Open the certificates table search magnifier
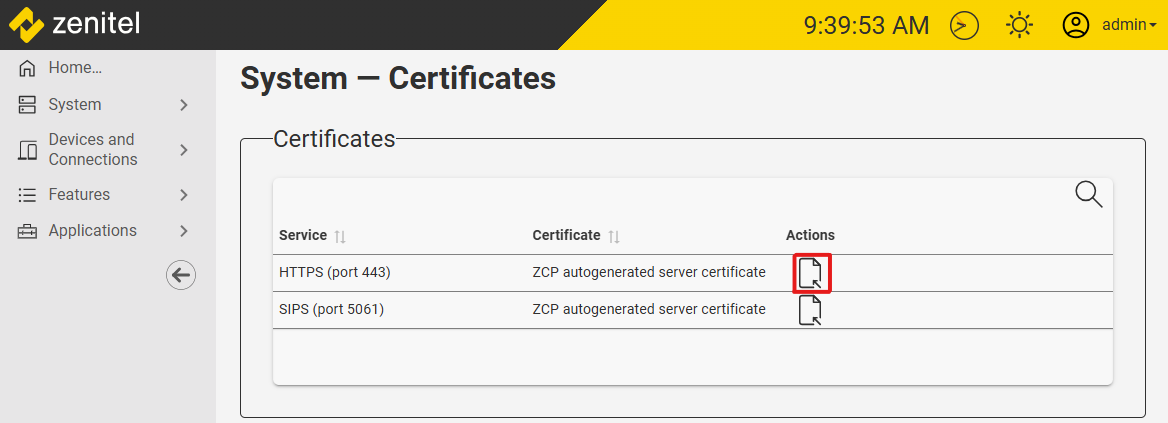The image size is (1168, 423). [1088, 194]
